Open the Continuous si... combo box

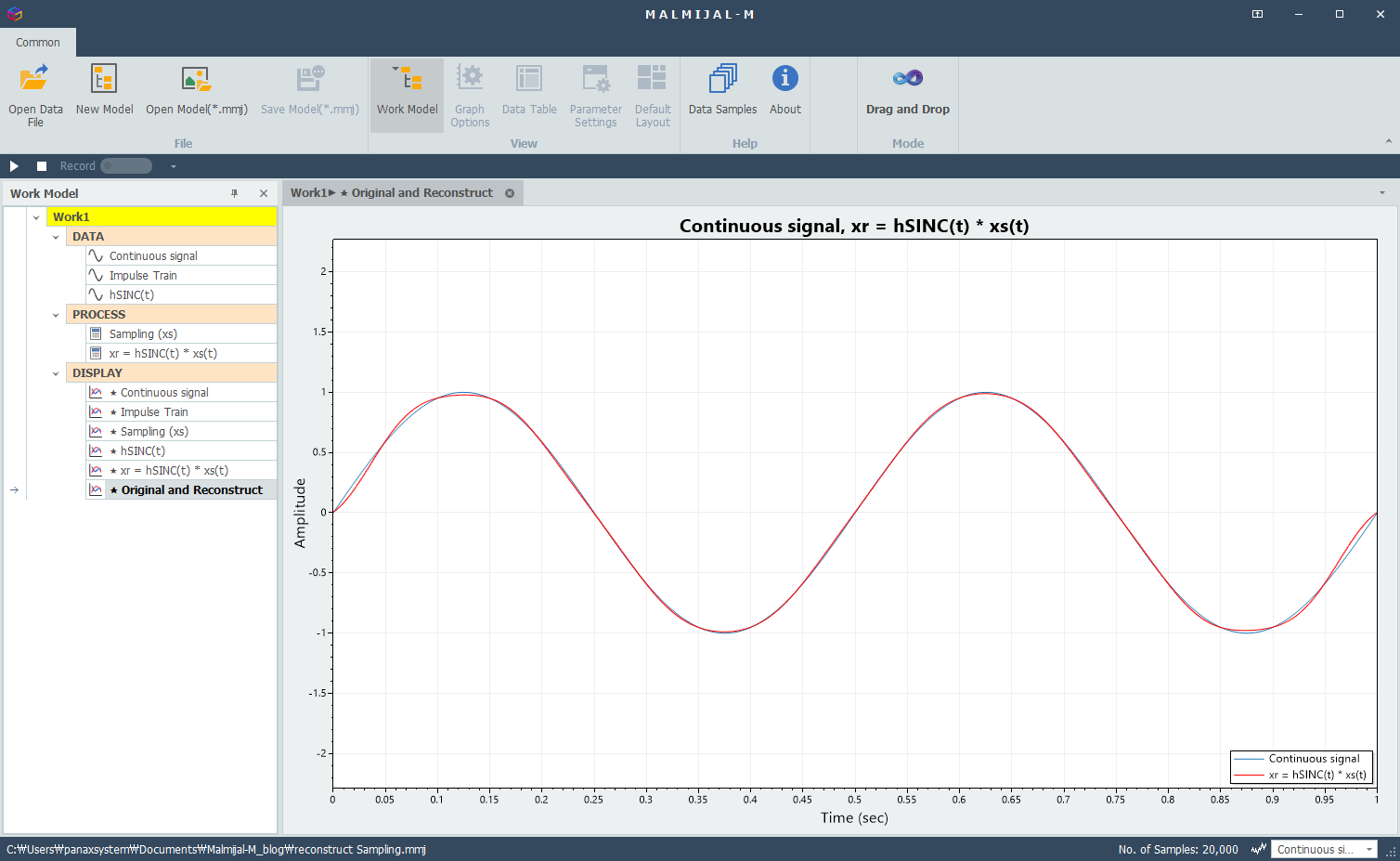coord(1324,849)
